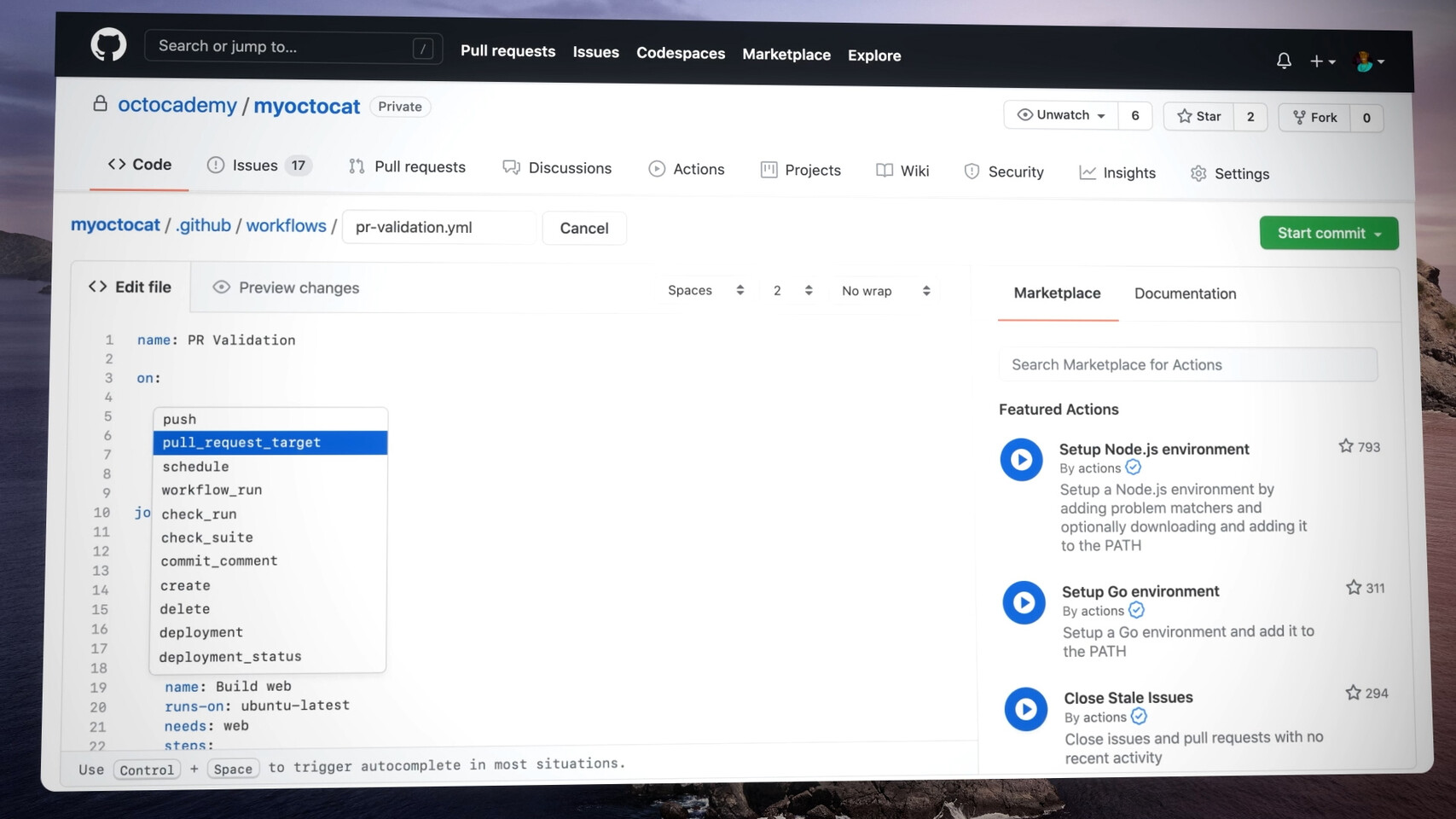Open repository Settings gear tab
1456x819 pixels.
pyautogui.click(x=1229, y=173)
